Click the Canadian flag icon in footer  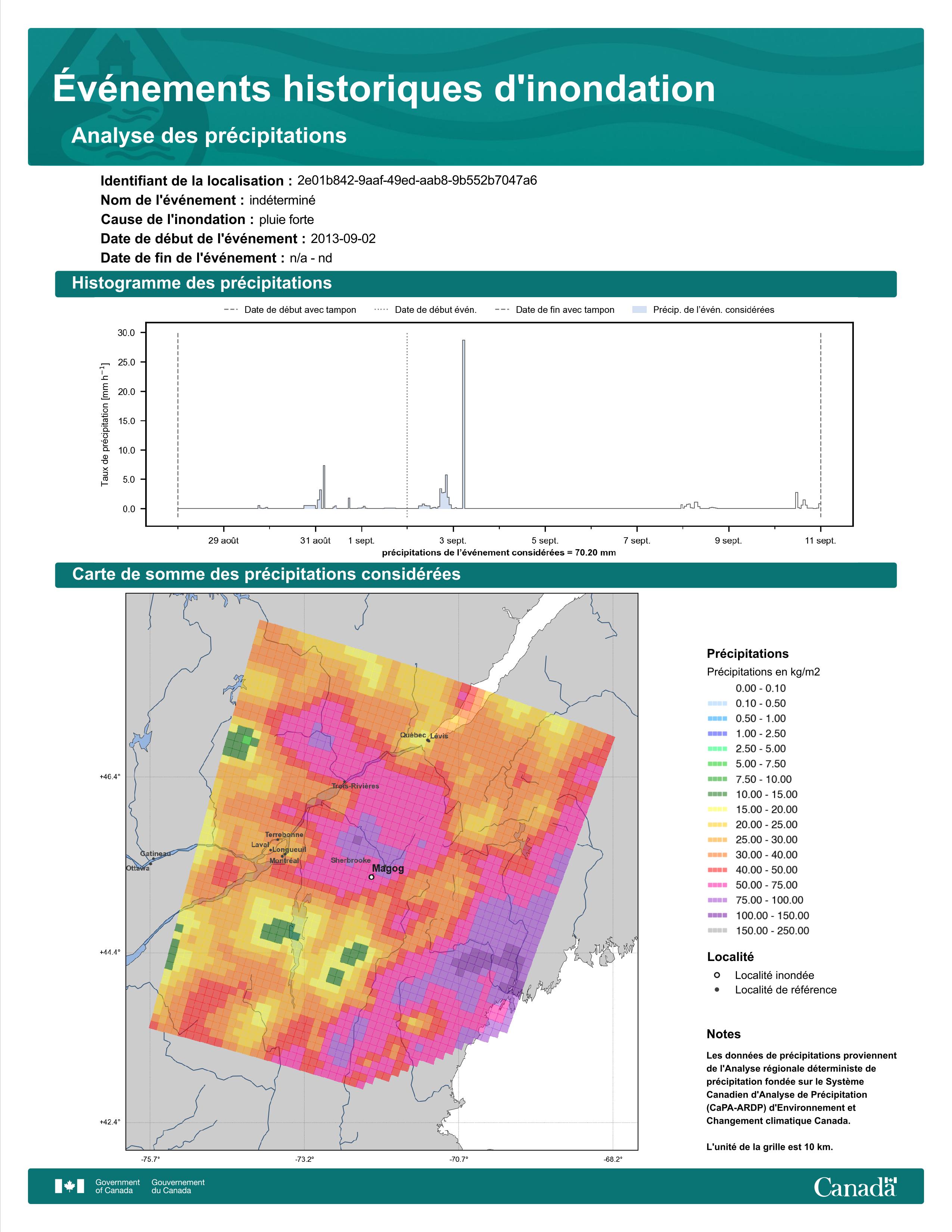point(69,1186)
